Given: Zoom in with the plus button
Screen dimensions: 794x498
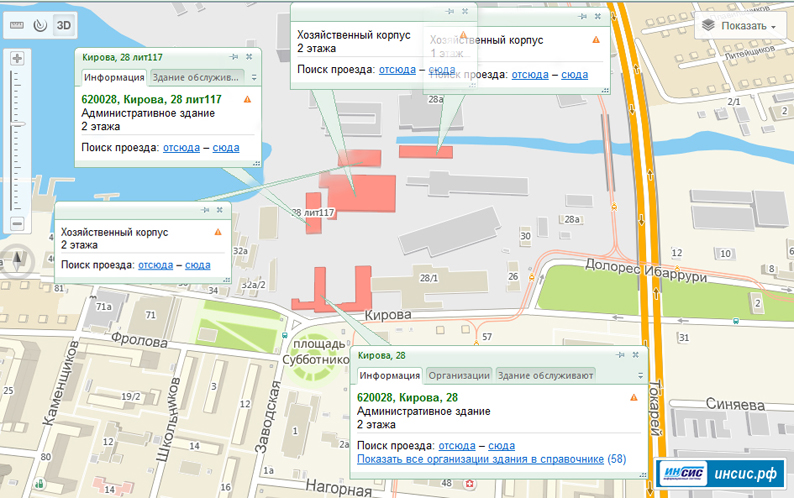Looking at the screenshot, I should coord(17,58).
